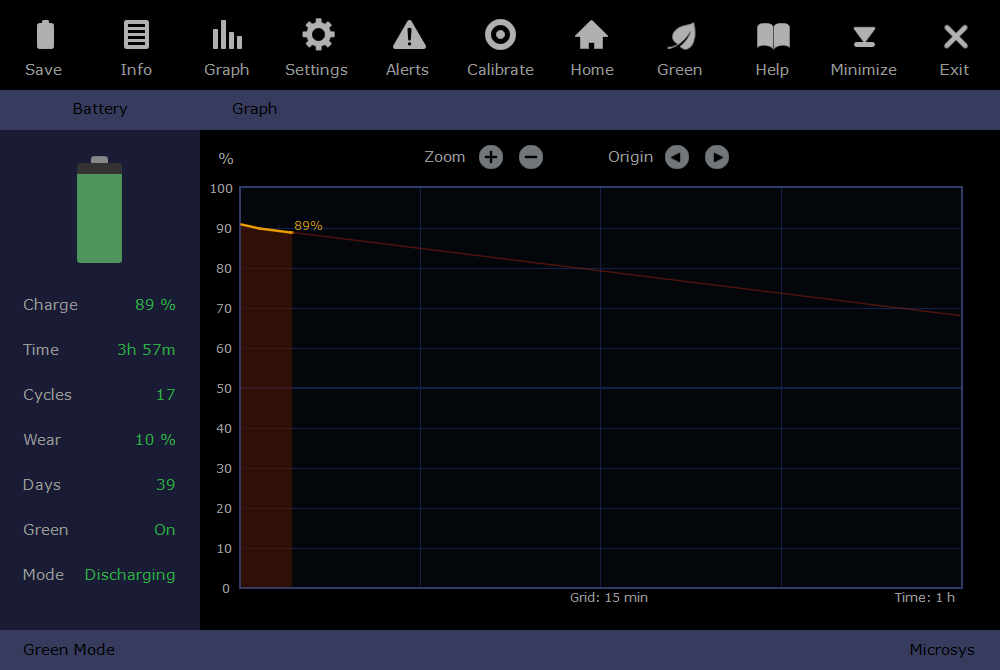Shift graph origin right
The image size is (1000, 670).
coord(717,157)
